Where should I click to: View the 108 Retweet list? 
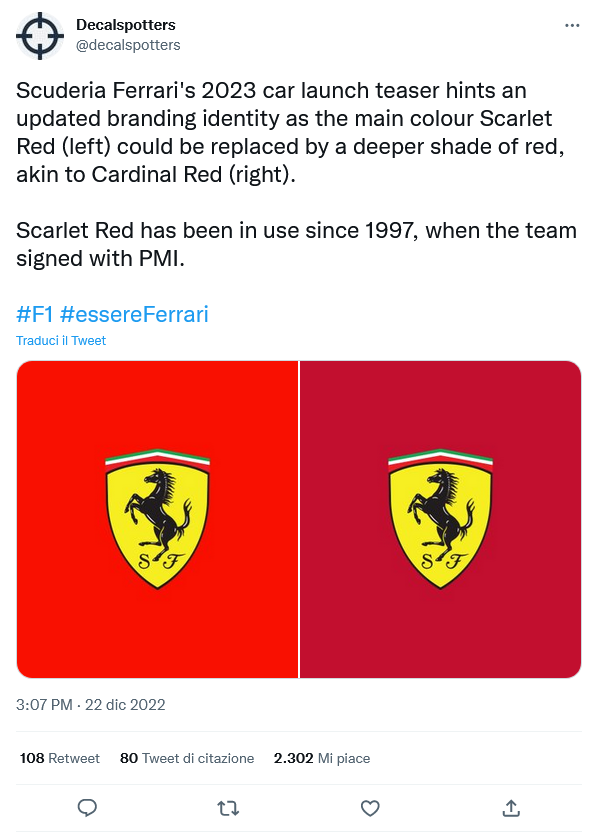[x=59, y=758]
